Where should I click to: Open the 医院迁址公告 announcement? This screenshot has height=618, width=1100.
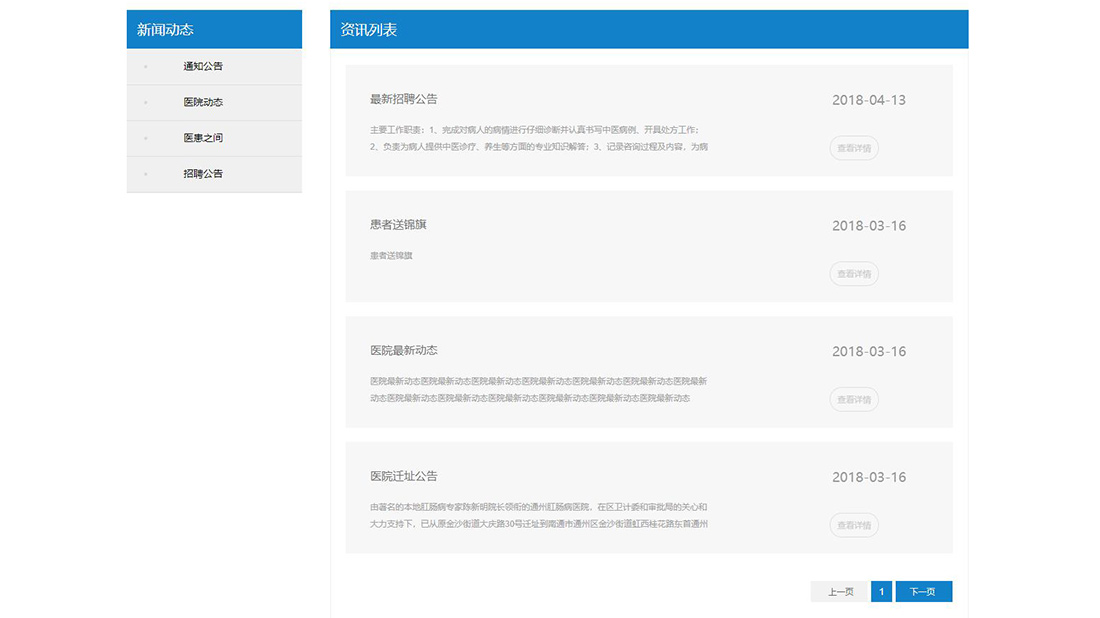(404, 477)
